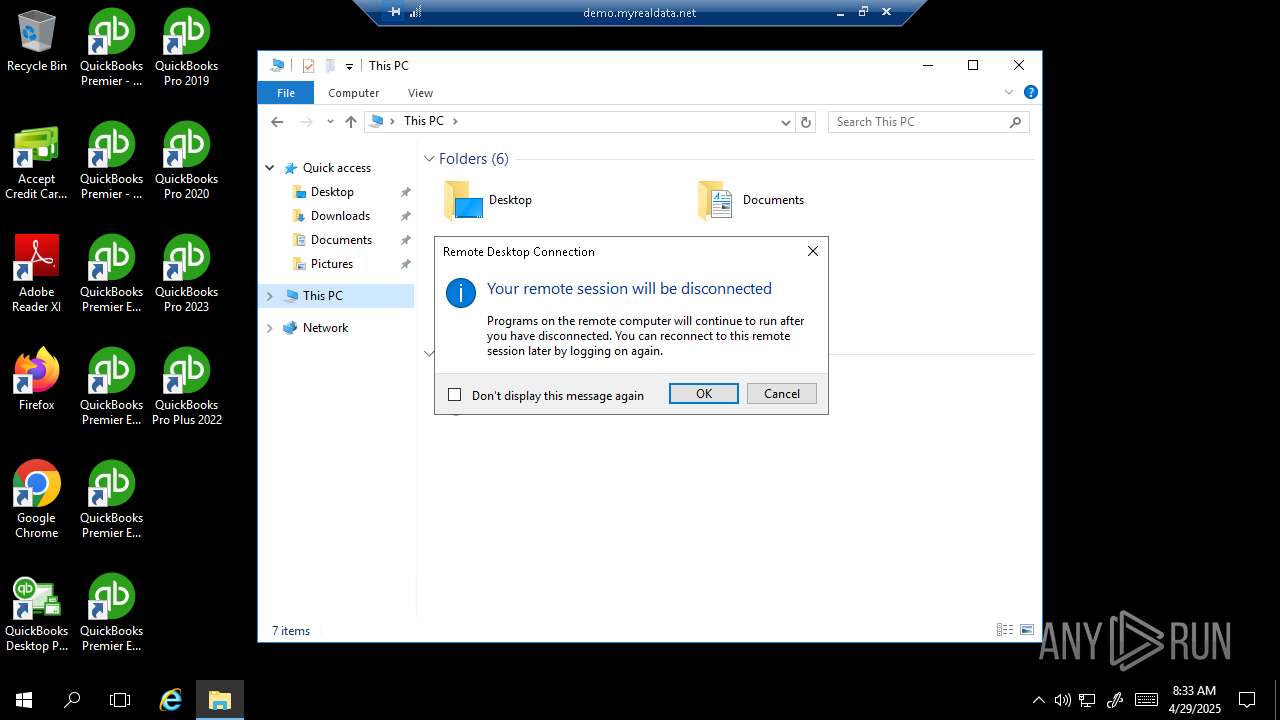Open the QuickBooks Desktop P... icon
Viewport: 1280px width, 720px height.
click(x=37, y=613)
